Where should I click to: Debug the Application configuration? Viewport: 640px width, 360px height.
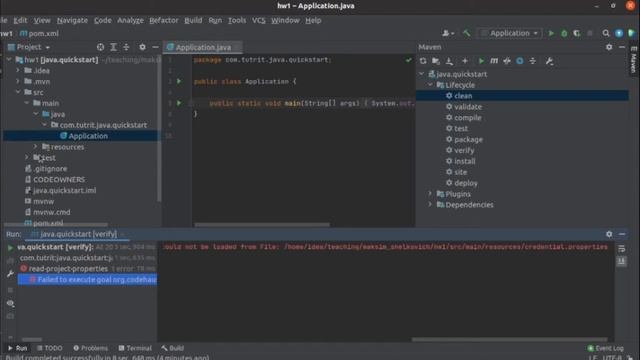pyautogui.click(x=564, y=33)
